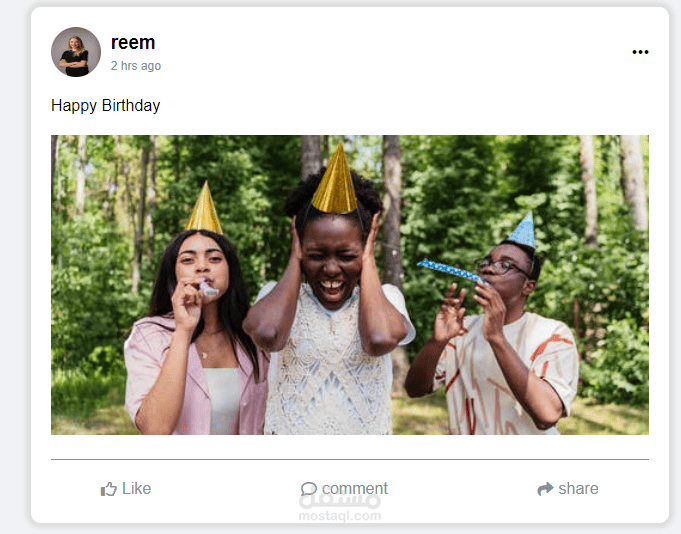Viewport: 681px width, 534px height.
Task: Click the '2 hrs ago' timestamp
Action: click(136, 66)
